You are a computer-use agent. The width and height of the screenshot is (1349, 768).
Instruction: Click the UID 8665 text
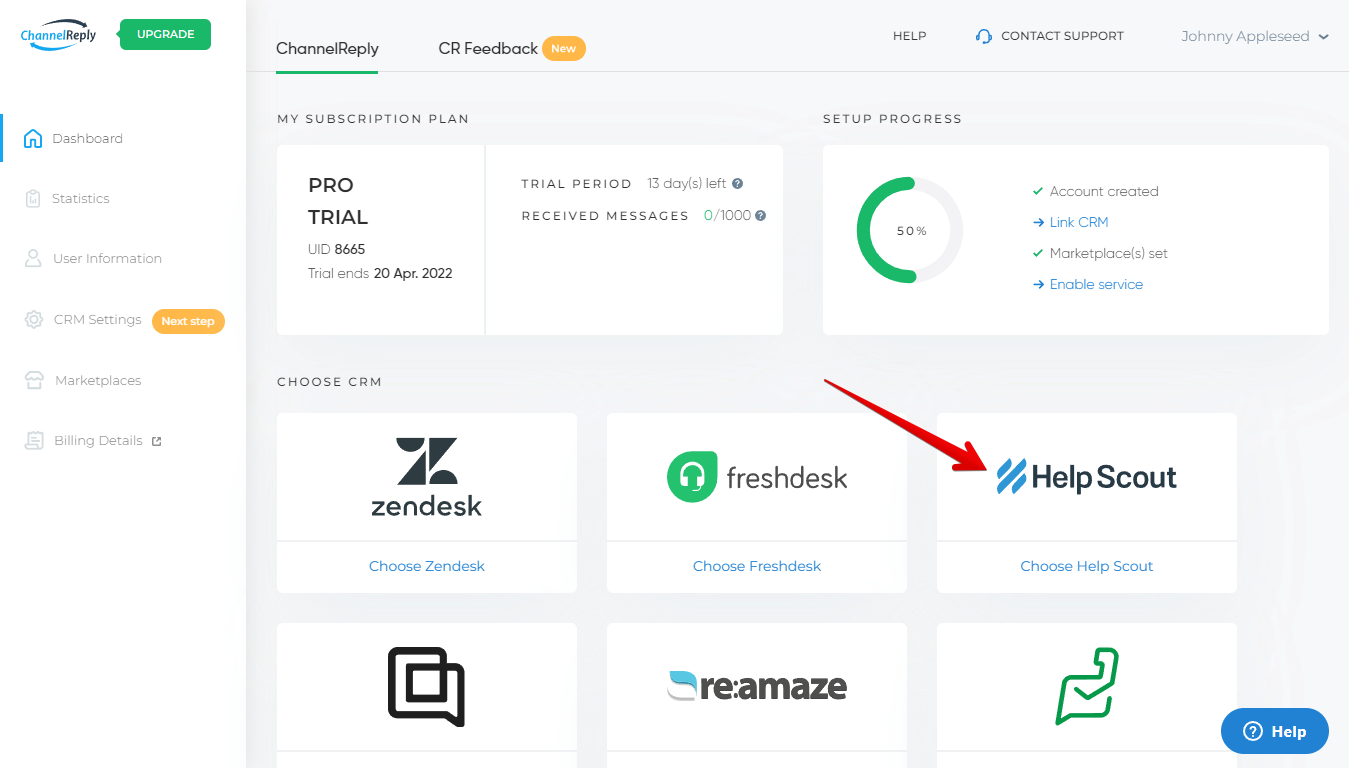tap(337, 249)
